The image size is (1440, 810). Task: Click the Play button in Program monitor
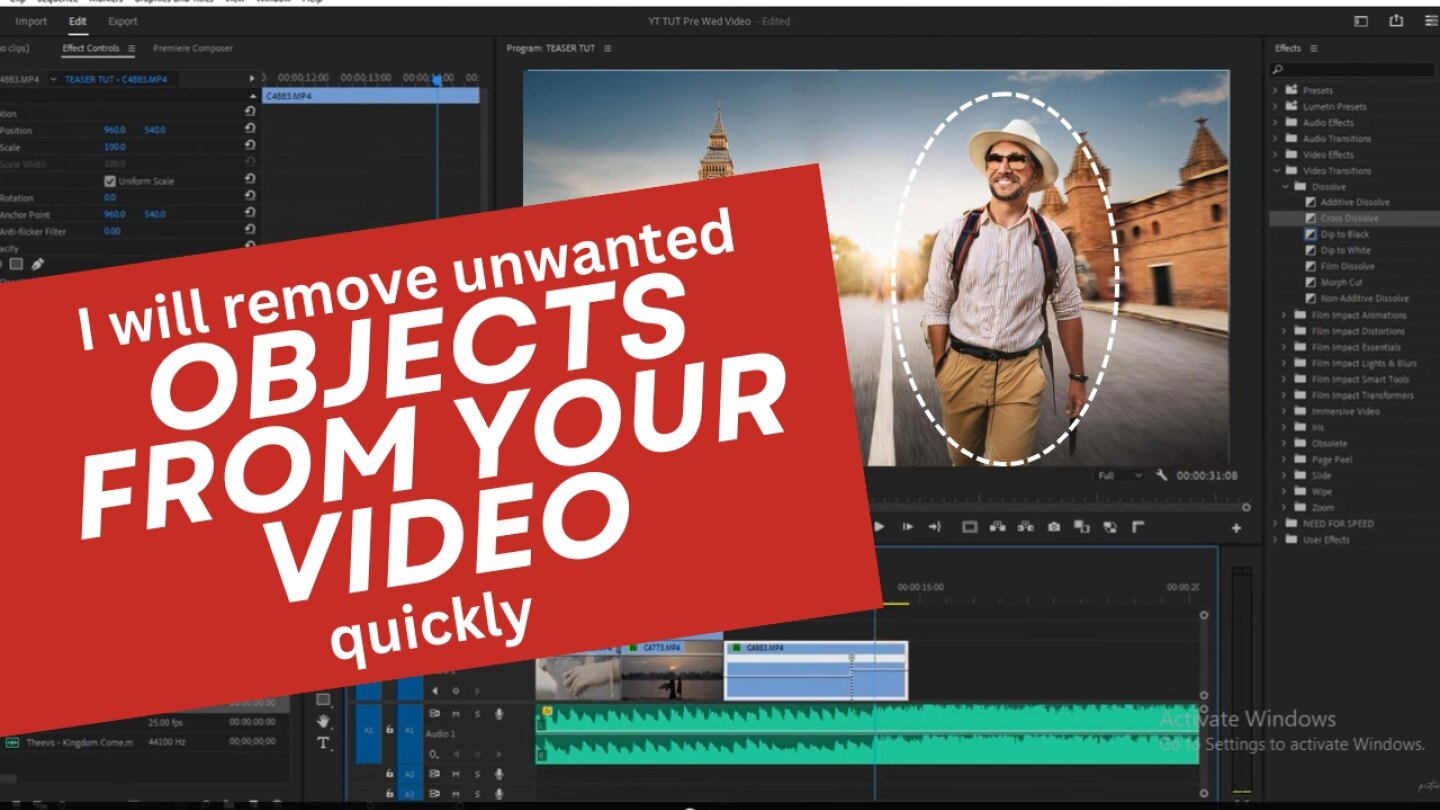[880, 527]
